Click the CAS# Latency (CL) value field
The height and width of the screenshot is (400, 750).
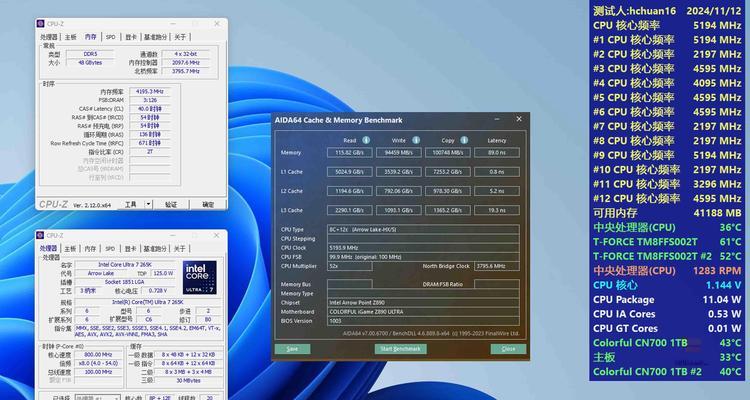[x=149, y=109]
